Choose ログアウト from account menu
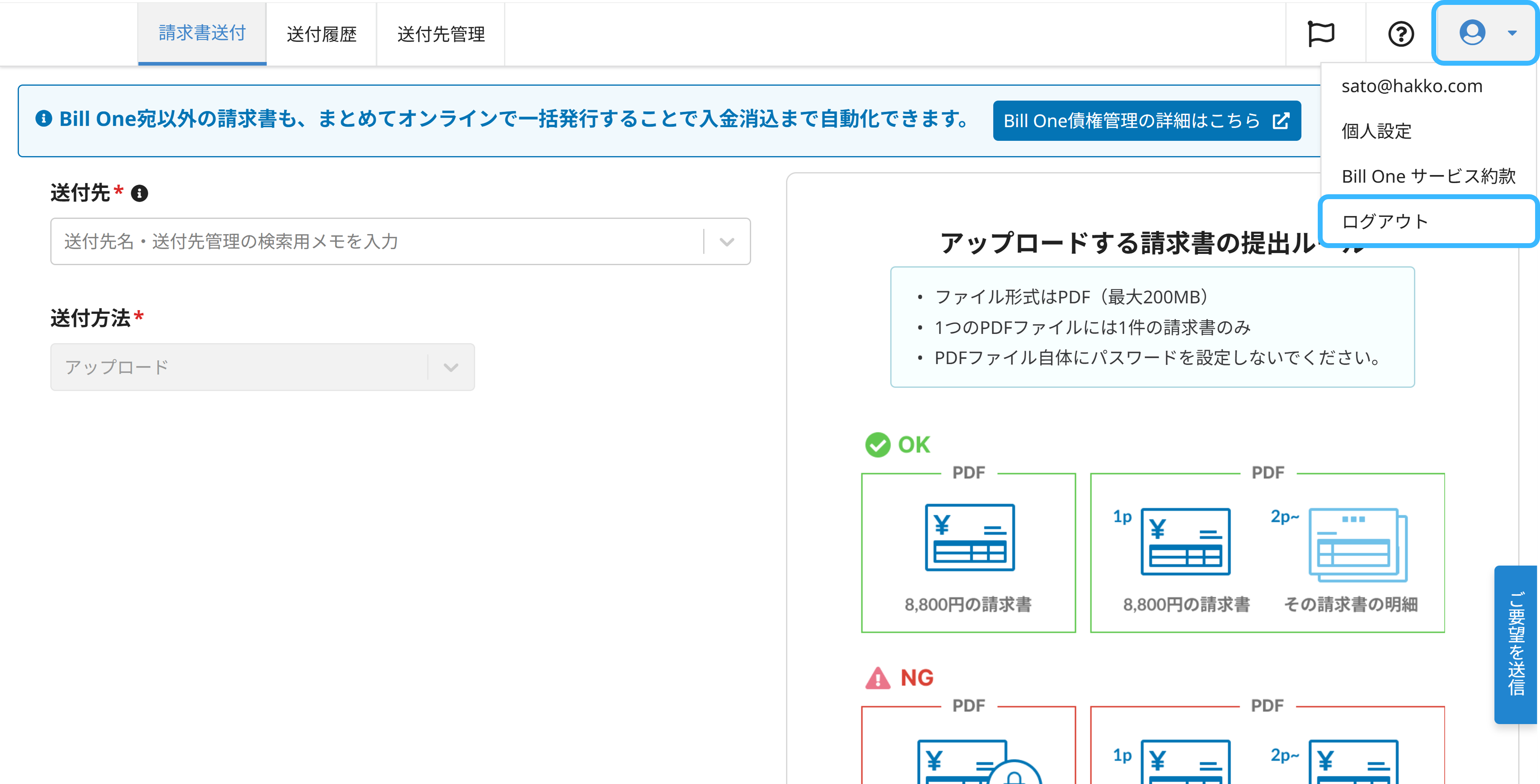1540x784 pixels. click(1384, 222)
